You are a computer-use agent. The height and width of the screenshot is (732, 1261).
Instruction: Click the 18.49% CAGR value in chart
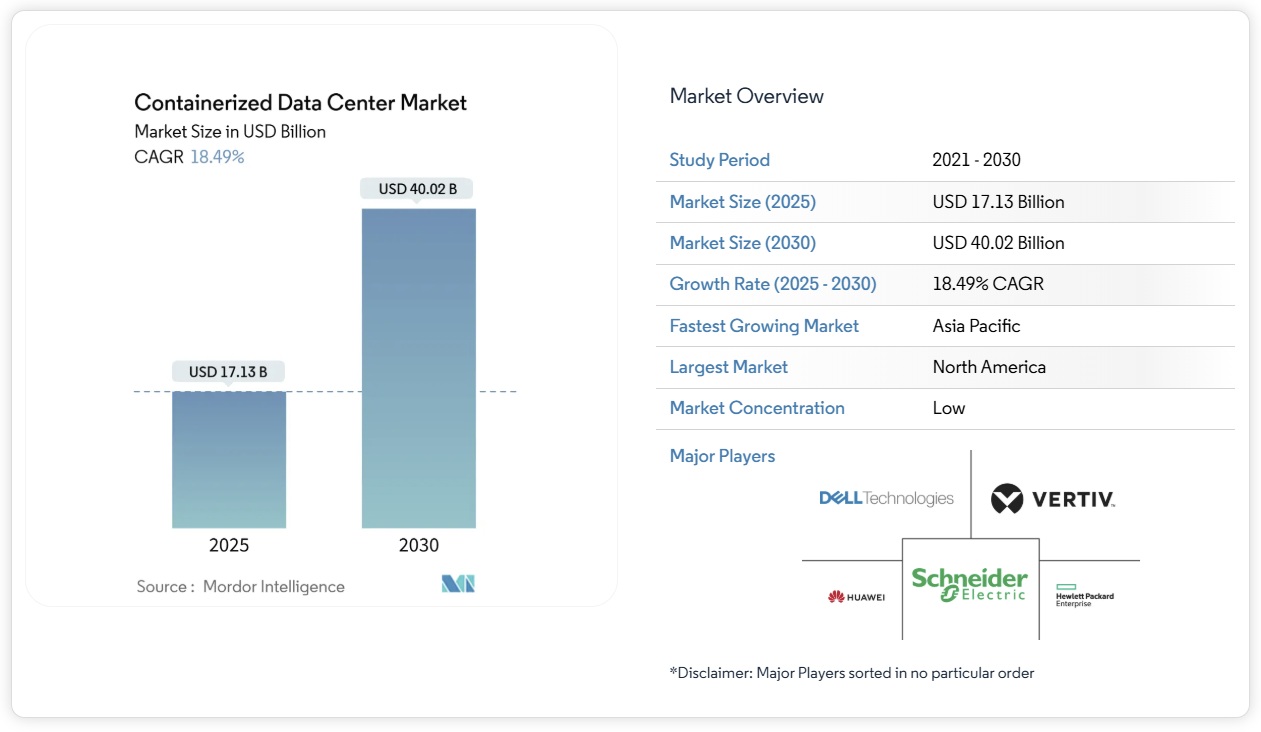tap(217, 157)
